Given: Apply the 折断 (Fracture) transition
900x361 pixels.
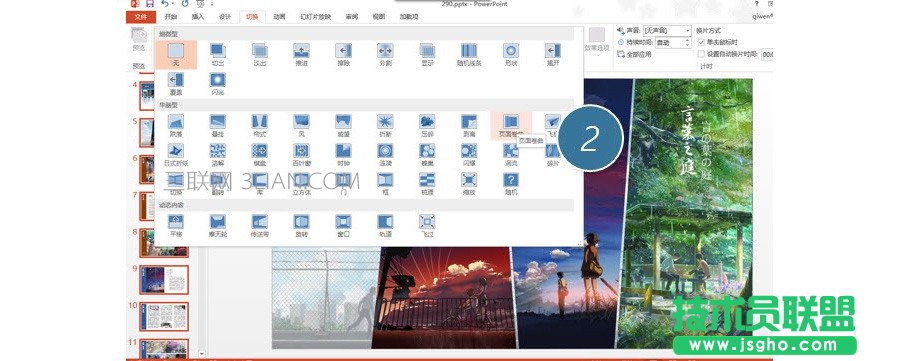Looking at the screenshot, I should tap(385, 126).
